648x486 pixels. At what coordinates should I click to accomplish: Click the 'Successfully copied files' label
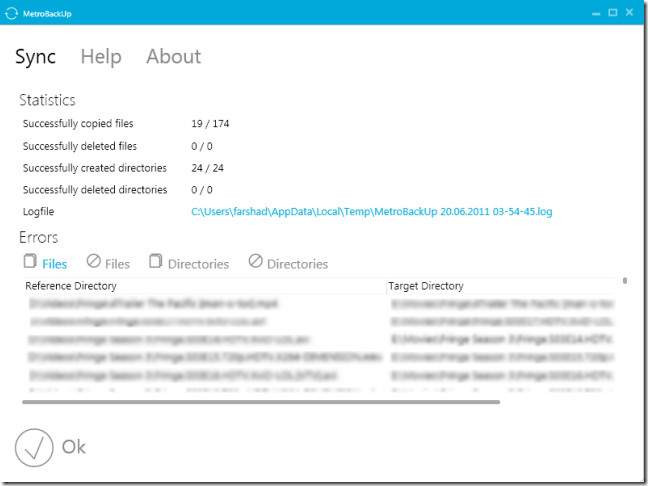(x=78, y=124)
